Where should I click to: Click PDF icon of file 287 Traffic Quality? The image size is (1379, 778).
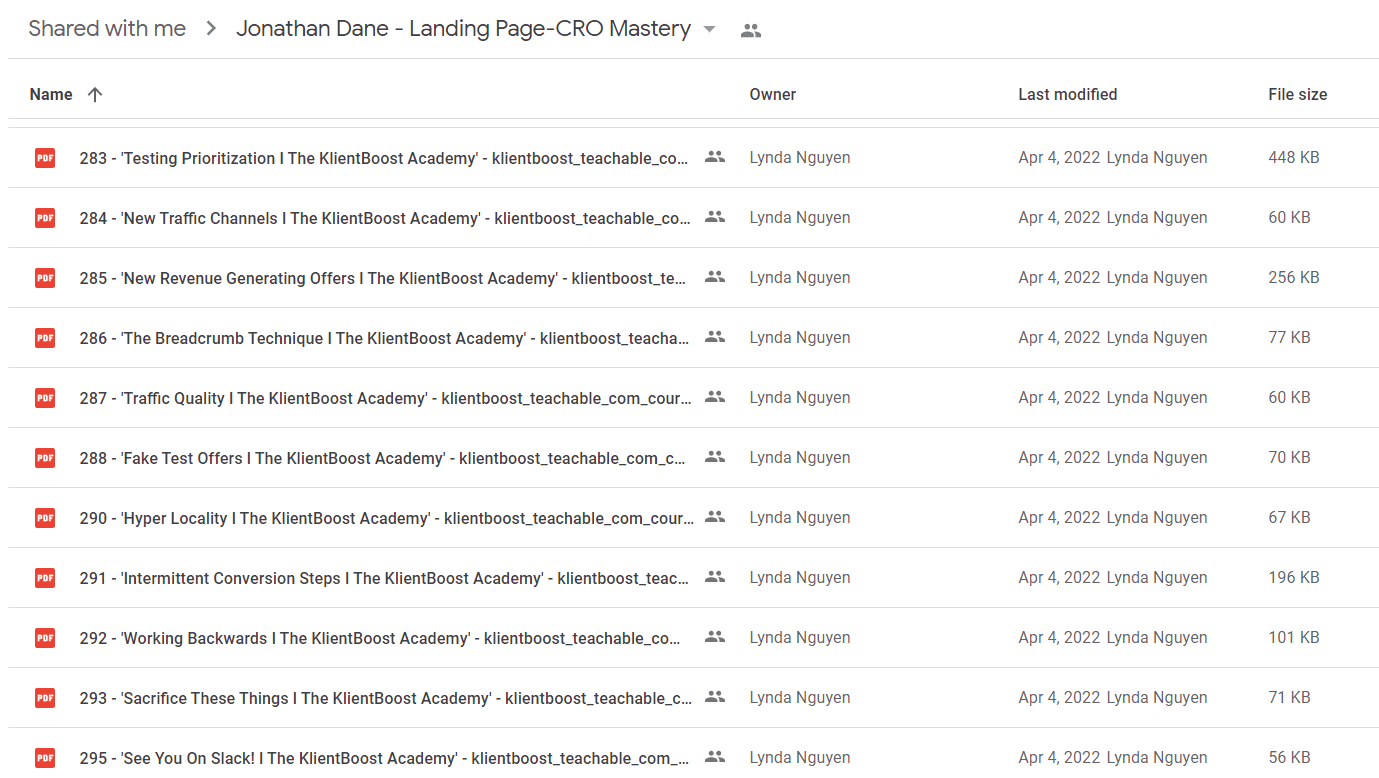point(45,398)
